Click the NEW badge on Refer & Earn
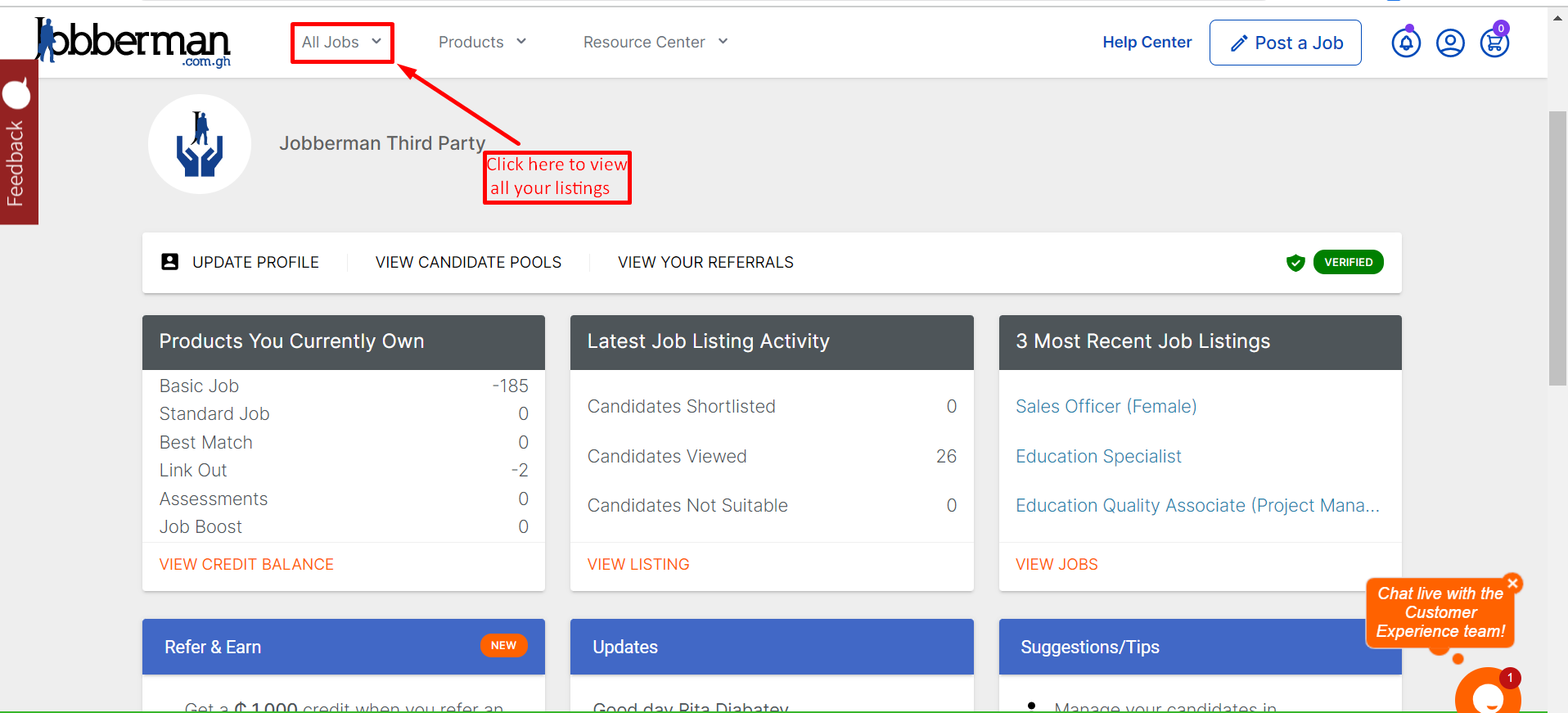 point(503,645)
